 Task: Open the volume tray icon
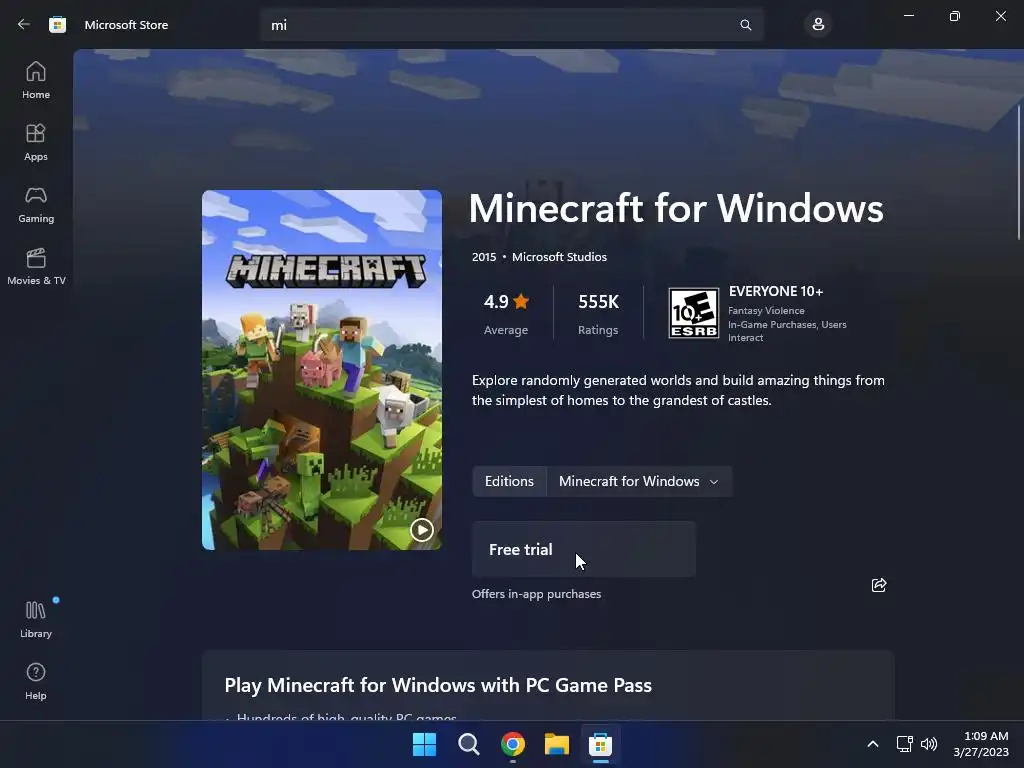click(x=929, y=744)
